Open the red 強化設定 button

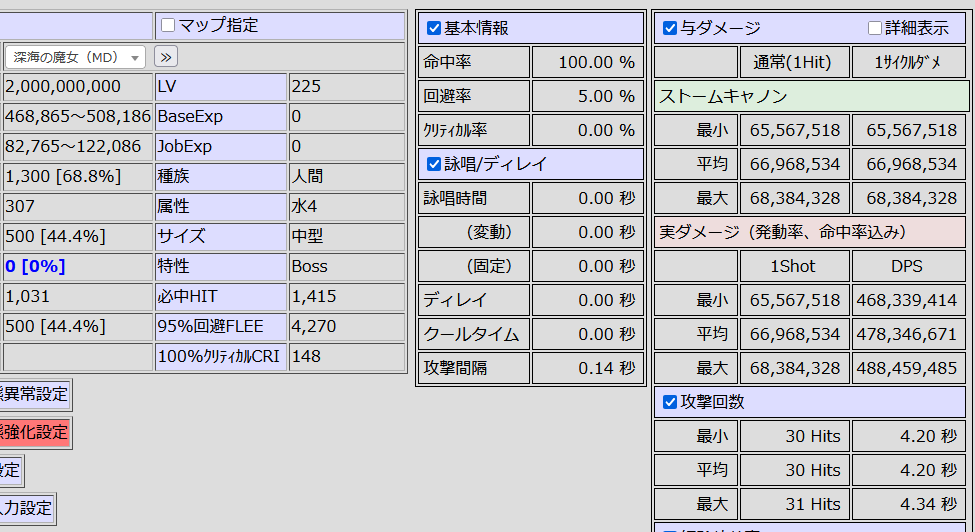click(x=34, y=433)
